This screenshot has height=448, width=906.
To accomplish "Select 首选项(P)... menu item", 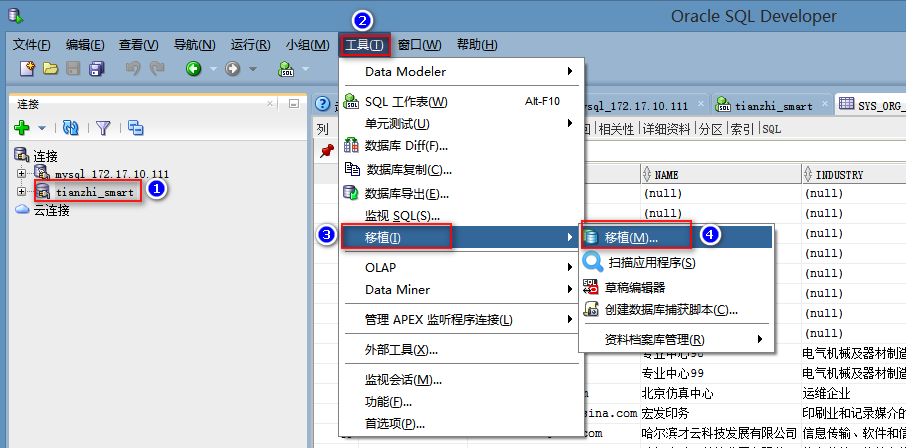I will [x=462, y=424].
